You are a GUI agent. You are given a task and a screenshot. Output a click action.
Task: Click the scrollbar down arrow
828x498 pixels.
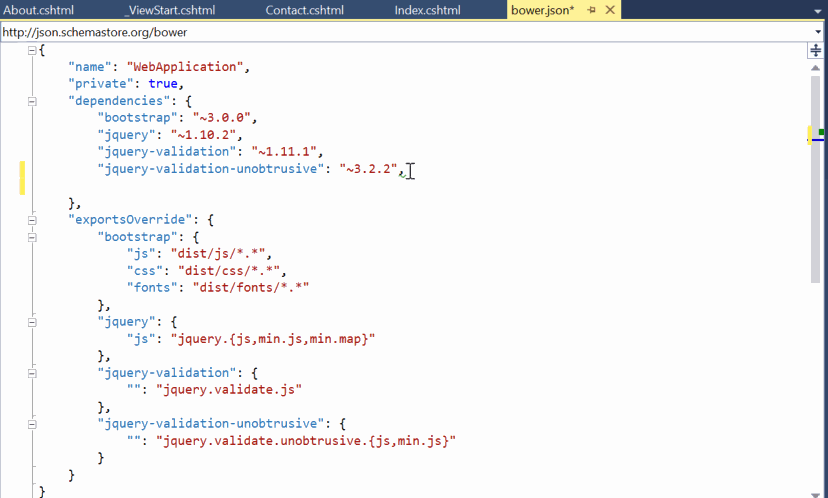[x=816, y=495]
